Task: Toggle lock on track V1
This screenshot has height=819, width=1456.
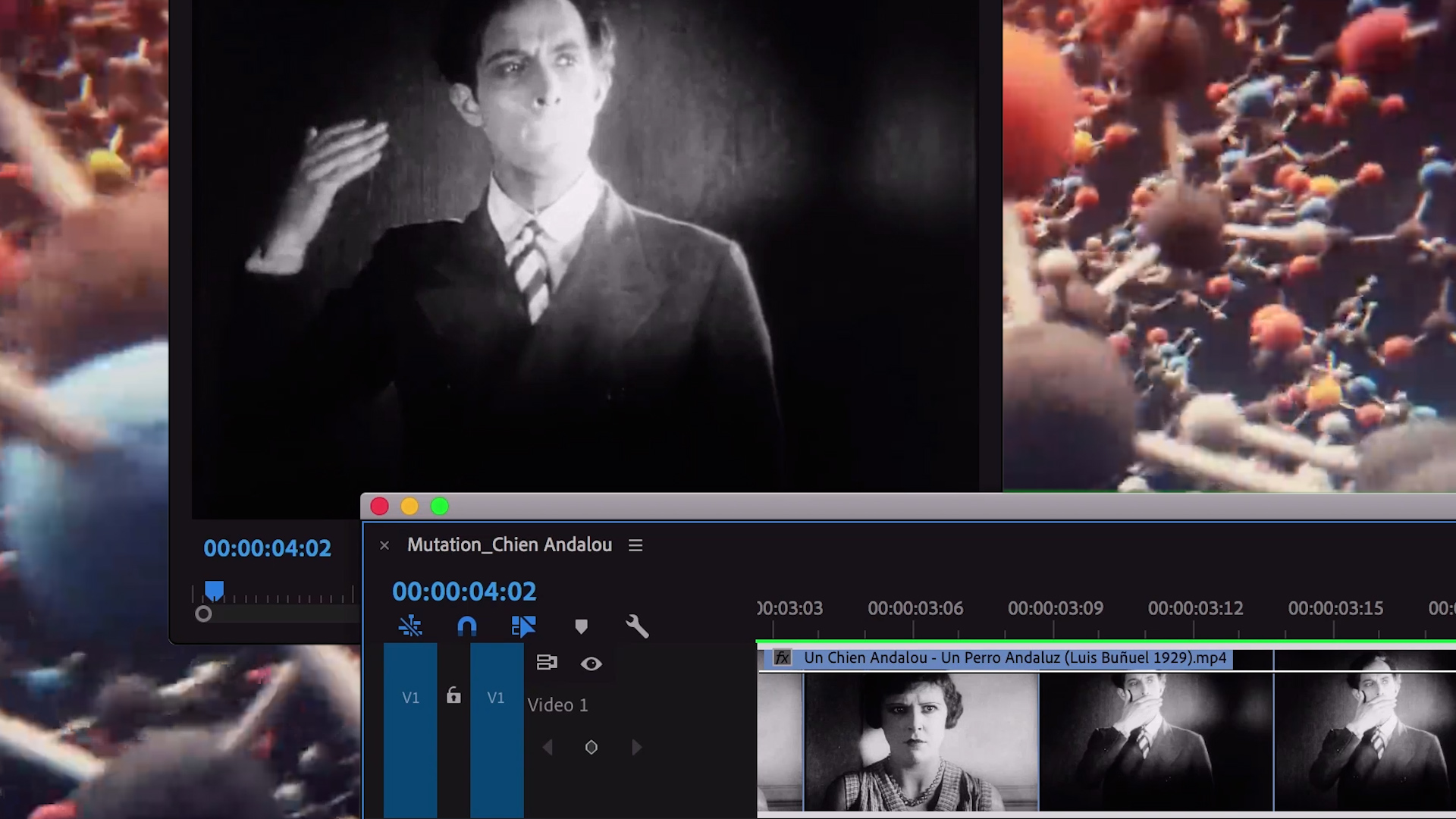Action: tap(453, 695)
